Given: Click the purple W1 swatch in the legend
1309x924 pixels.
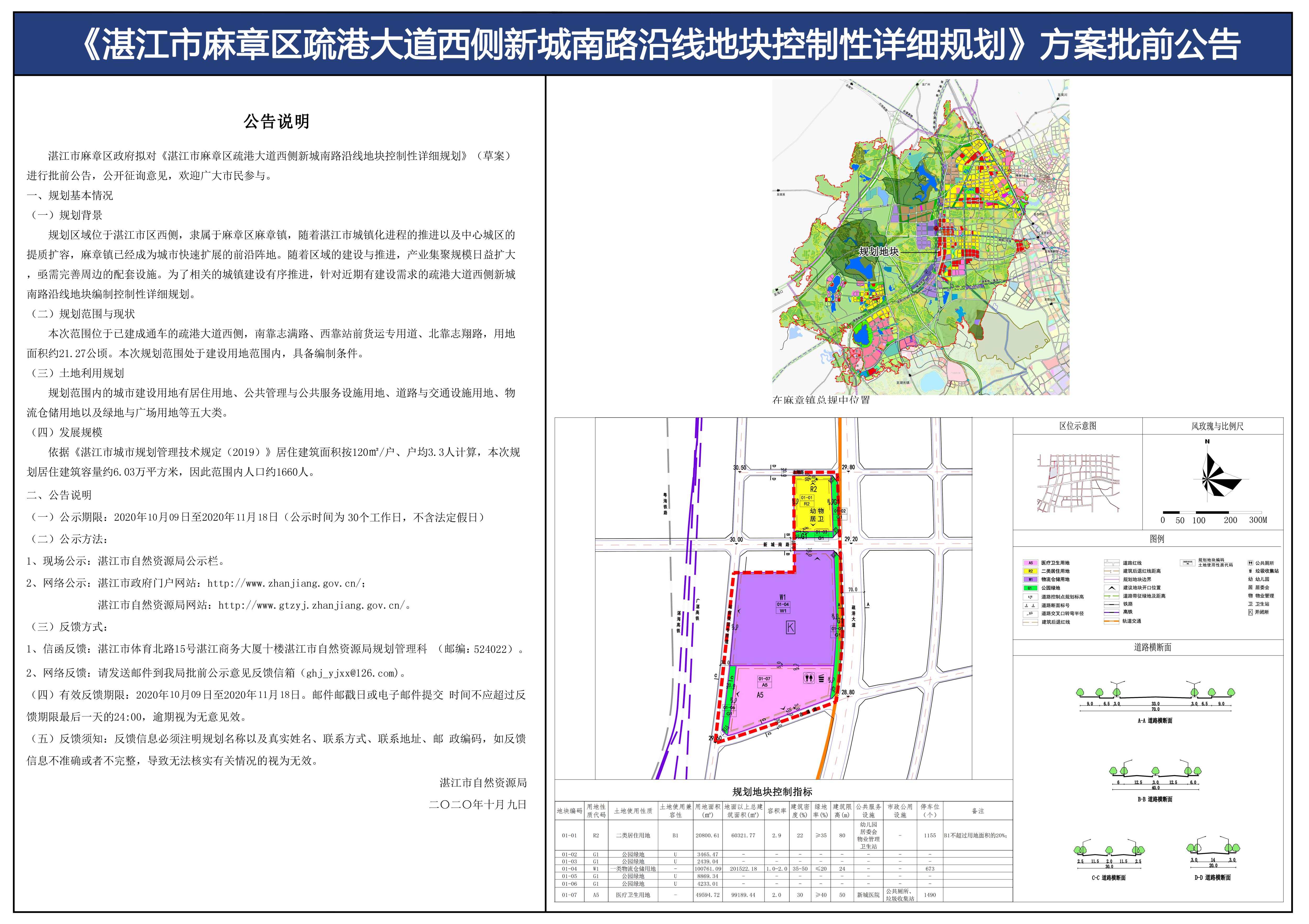Looking at the screenshot, I should tap(1031, 580).
